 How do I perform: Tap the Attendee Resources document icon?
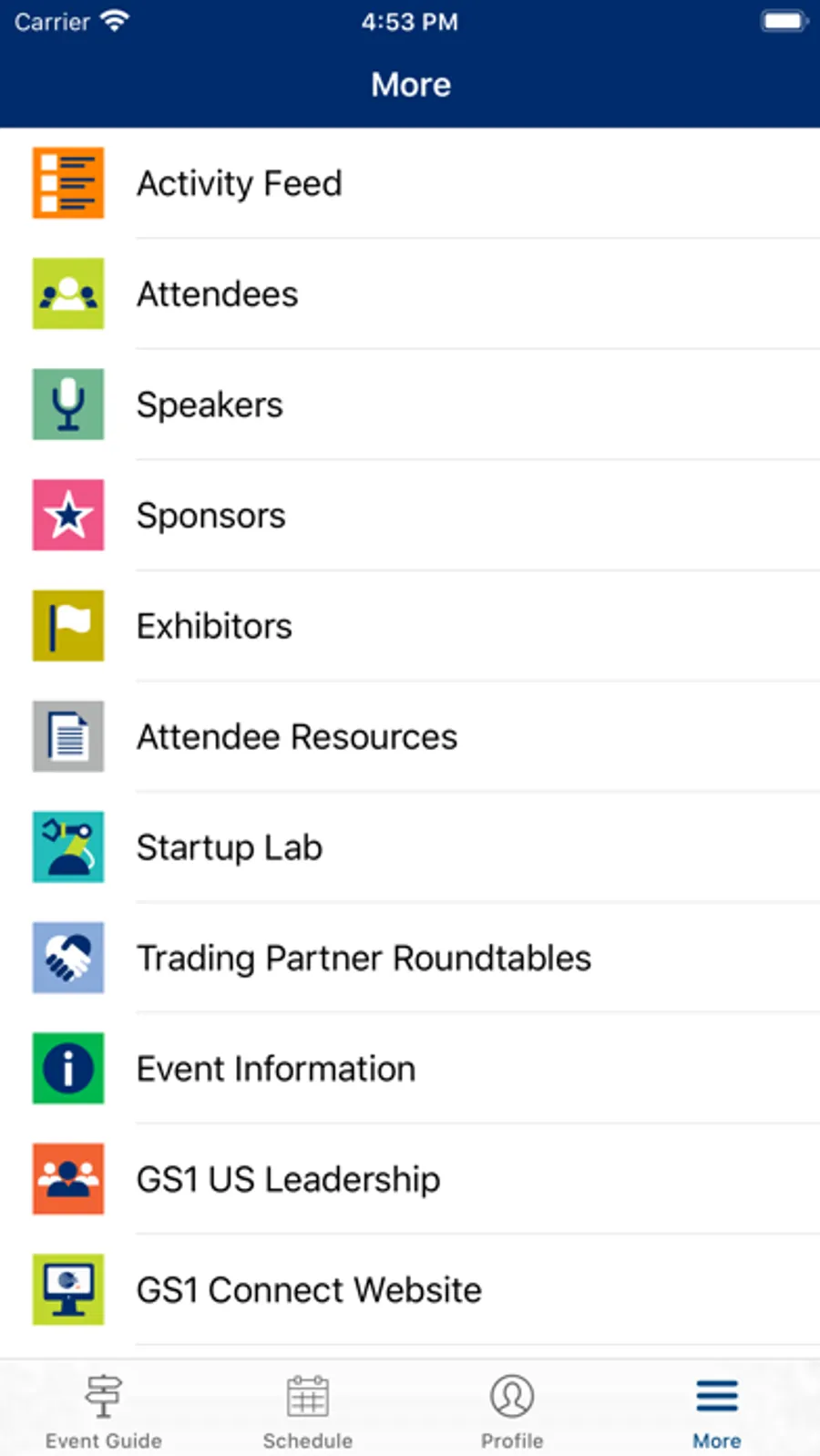tap(68, 736)
